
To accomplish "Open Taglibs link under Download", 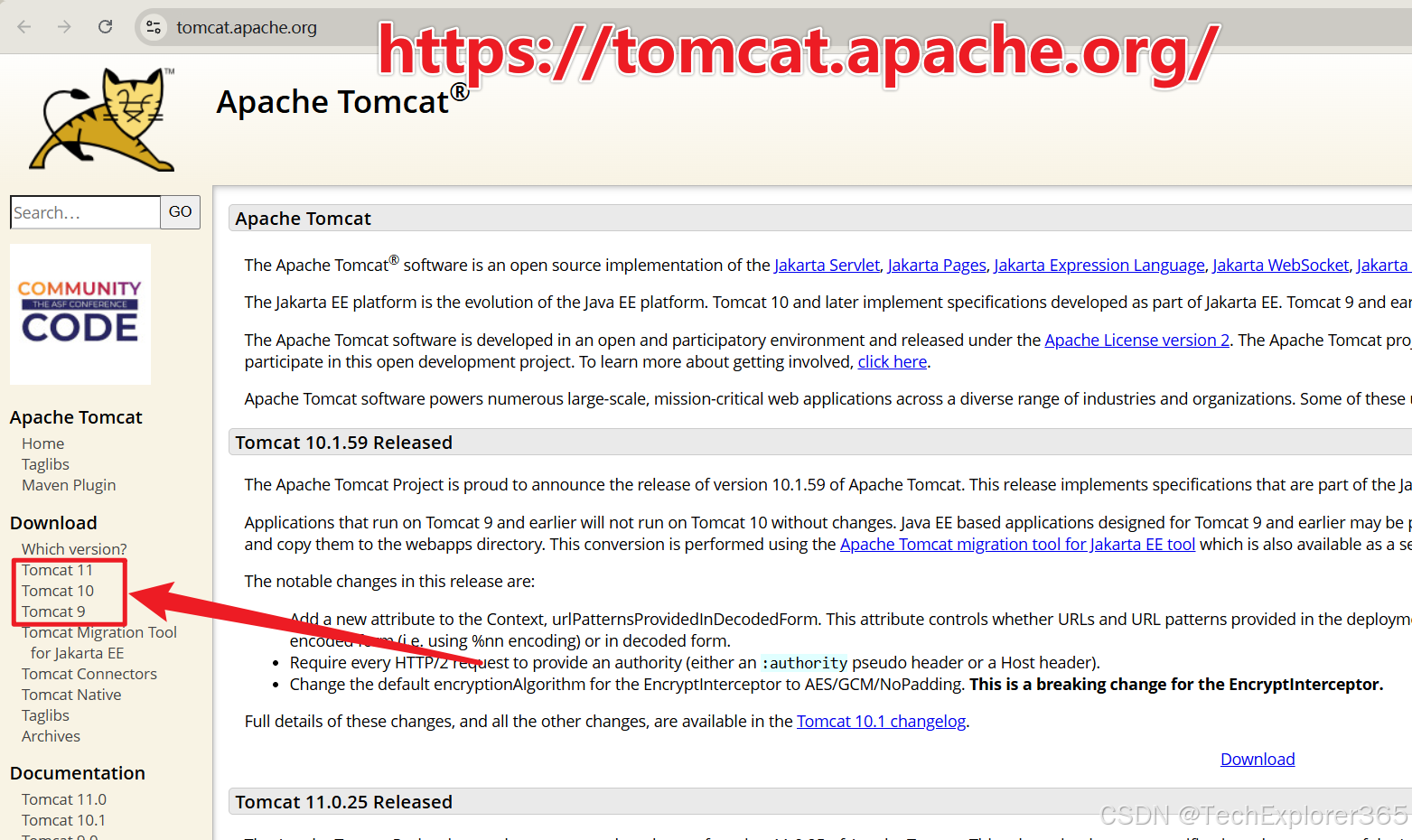I will 45,715.
